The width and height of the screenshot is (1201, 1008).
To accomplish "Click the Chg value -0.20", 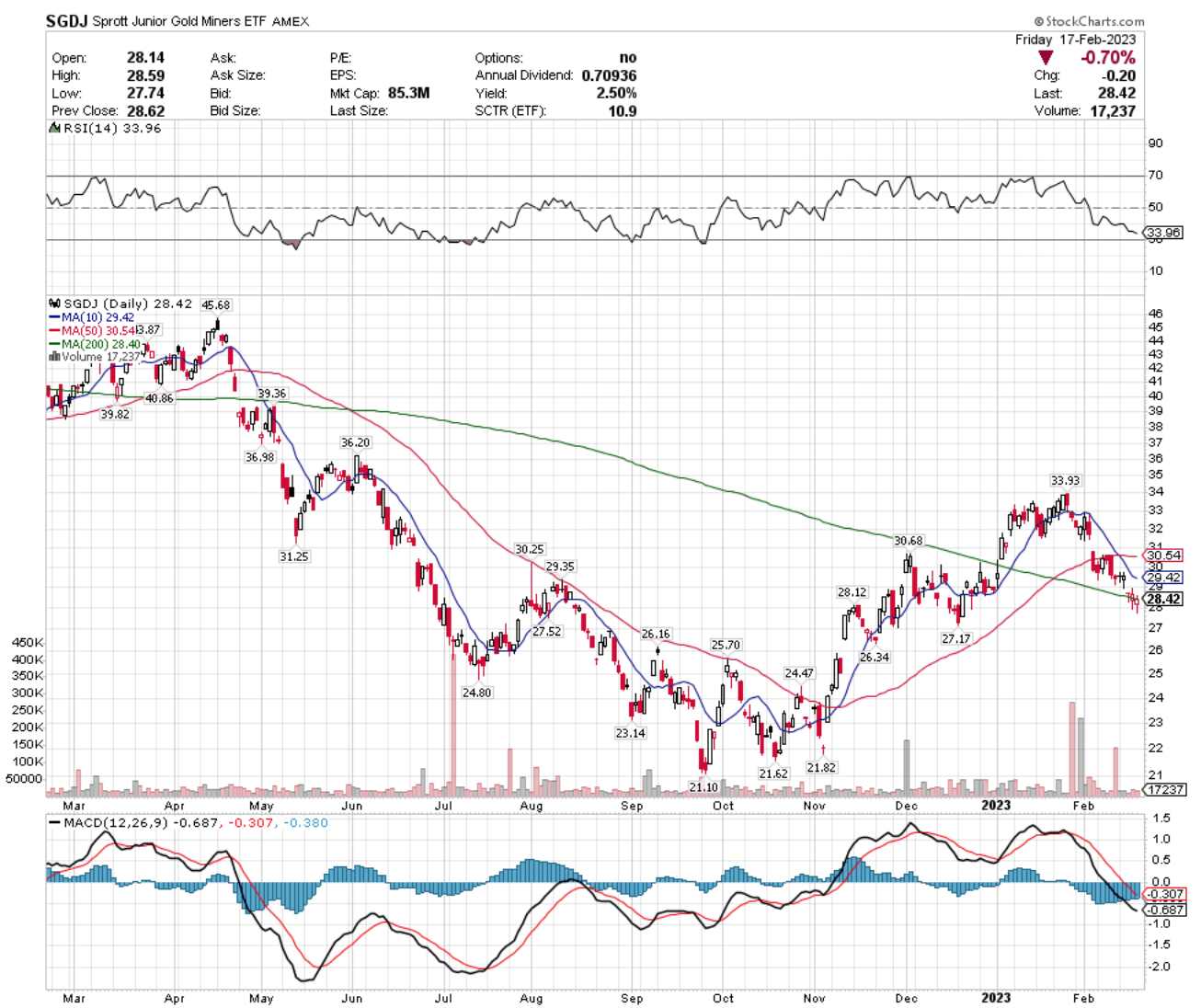I will (1118, 75).
